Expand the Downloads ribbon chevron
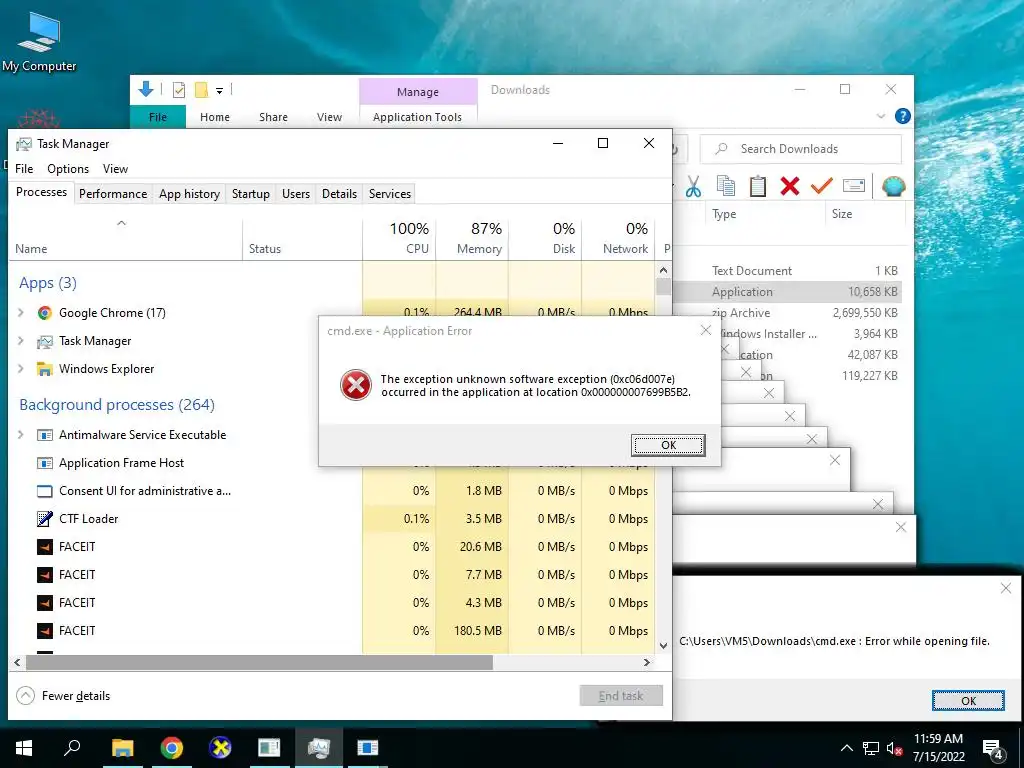Image resolution: width=1024 pixels, height=768 pixels. (x=880, y=116)
